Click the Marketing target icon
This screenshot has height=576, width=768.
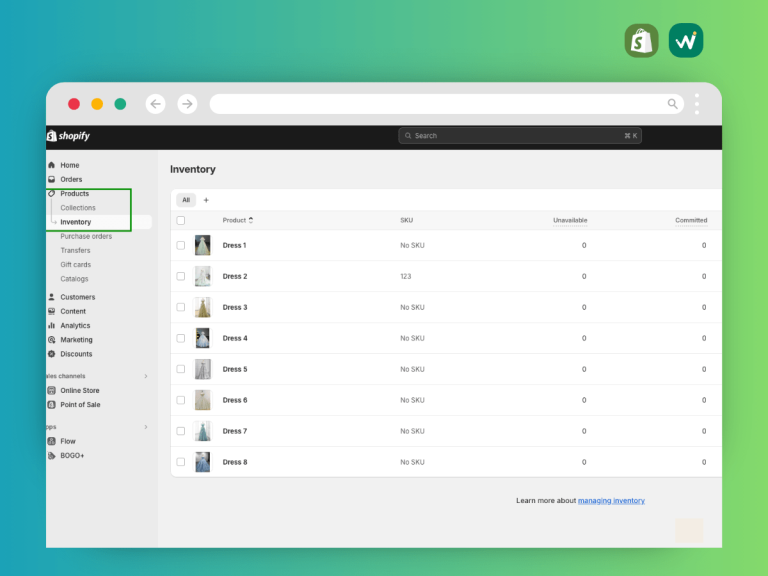(51, 339)
